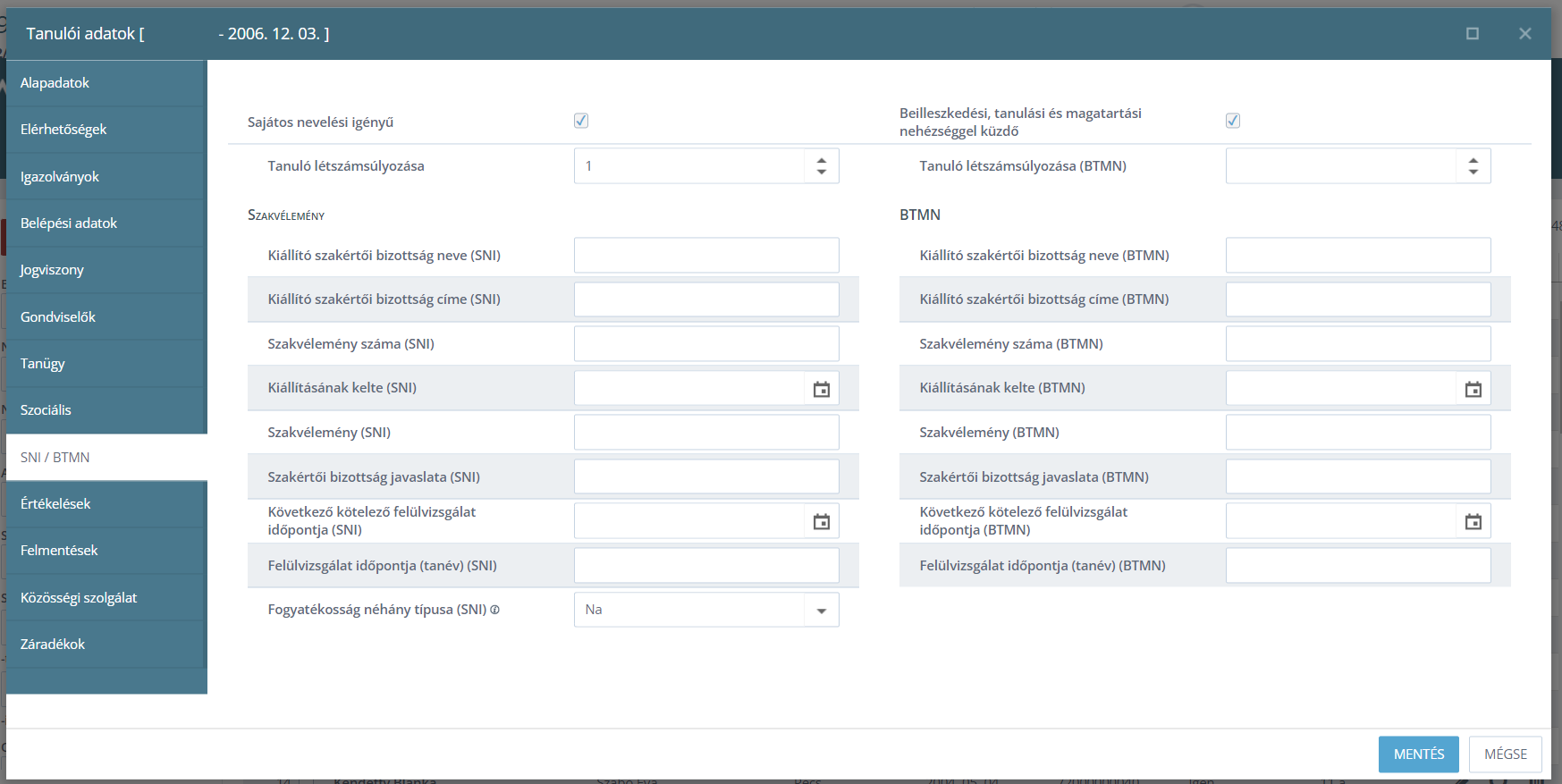Open calendar for Kiállításának kelte (BTMN)
Viewport: 1562px width, 784px height.
[1473, 389]
